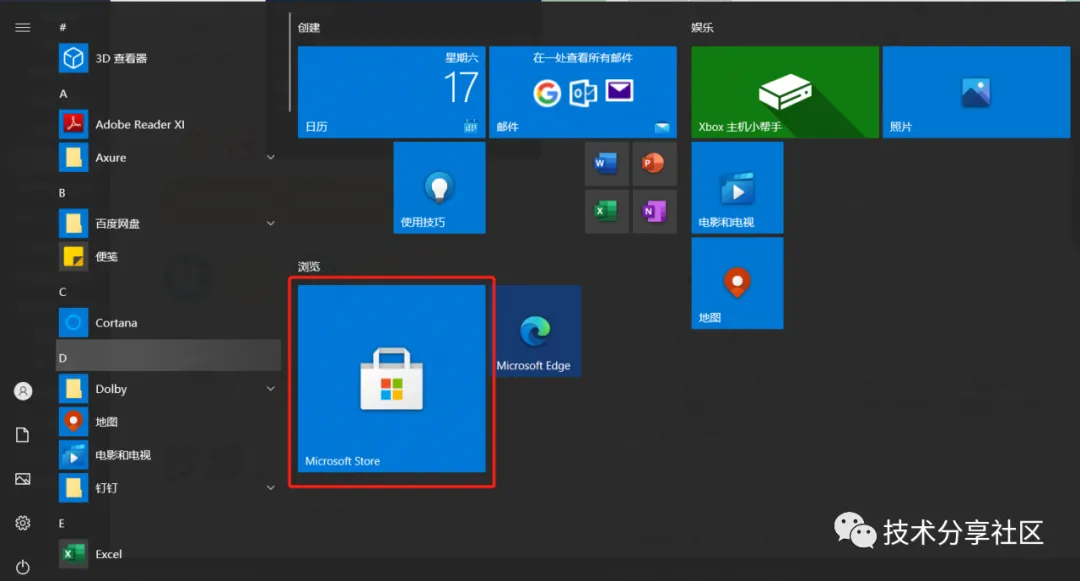Screen dimensions: 1080x581
Task: Open 地图 in the app list
Action: [x=169, y=422]
